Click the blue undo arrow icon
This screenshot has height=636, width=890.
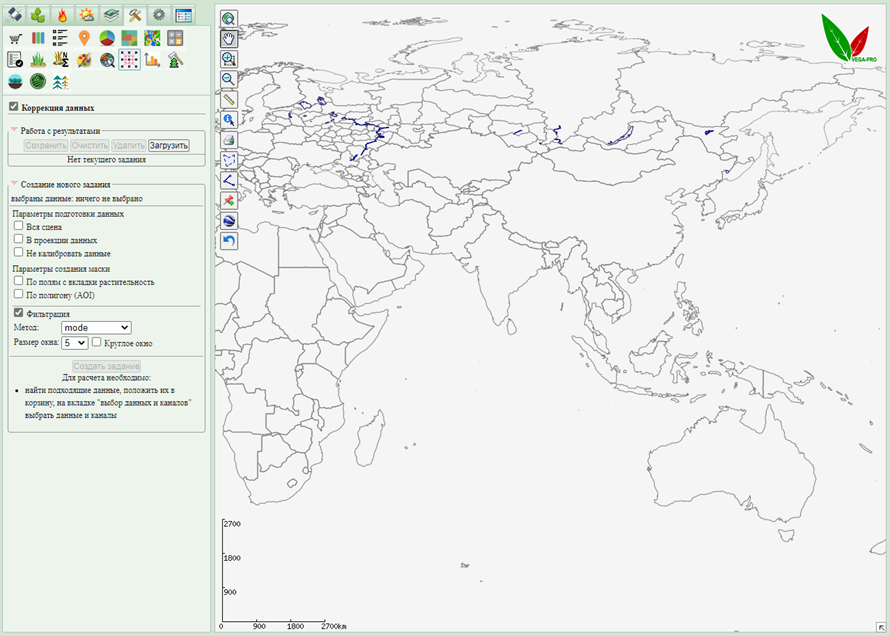click(229, 241)
